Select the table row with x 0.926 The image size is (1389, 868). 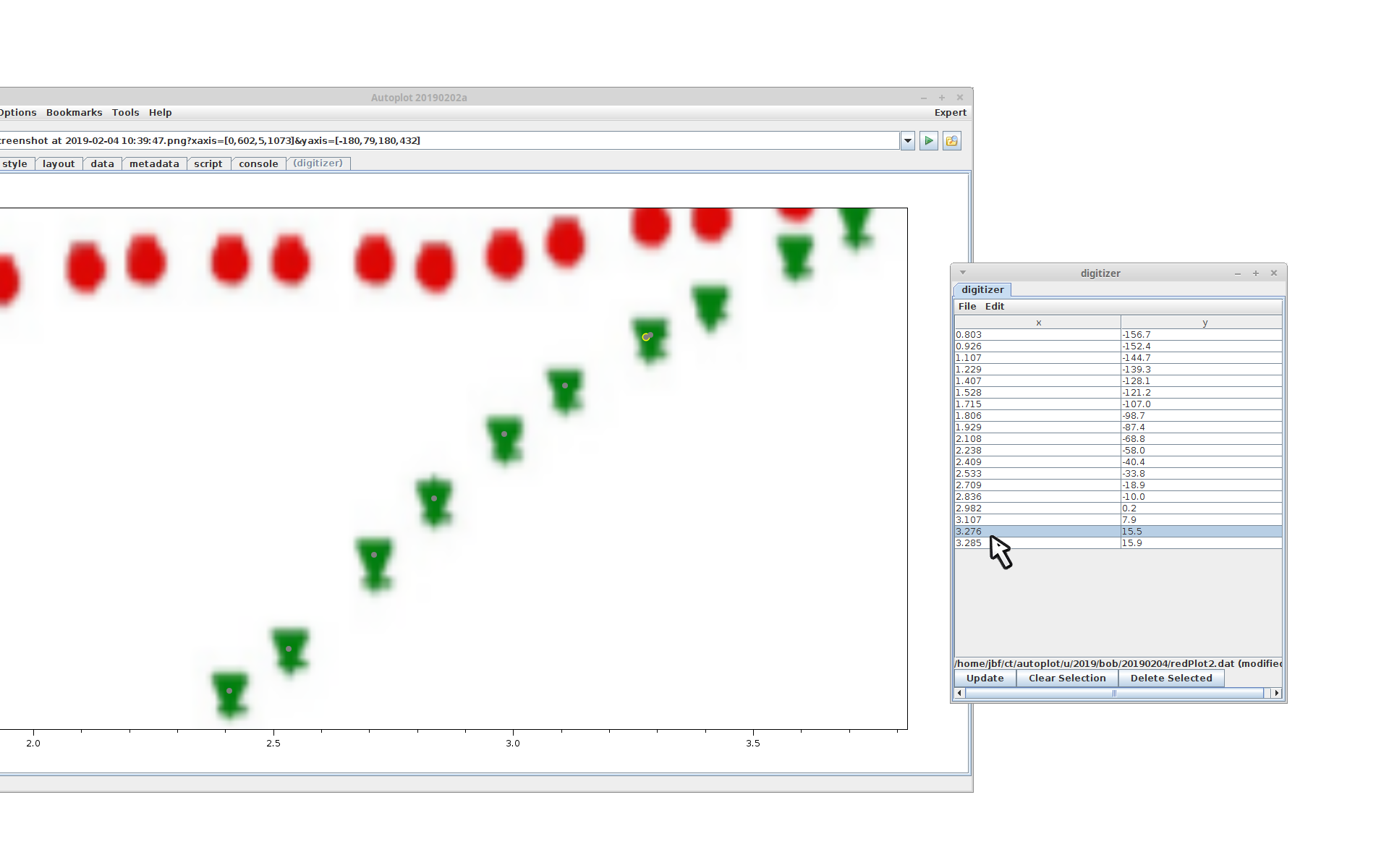pyautogui.click(x=1118, y=346)
